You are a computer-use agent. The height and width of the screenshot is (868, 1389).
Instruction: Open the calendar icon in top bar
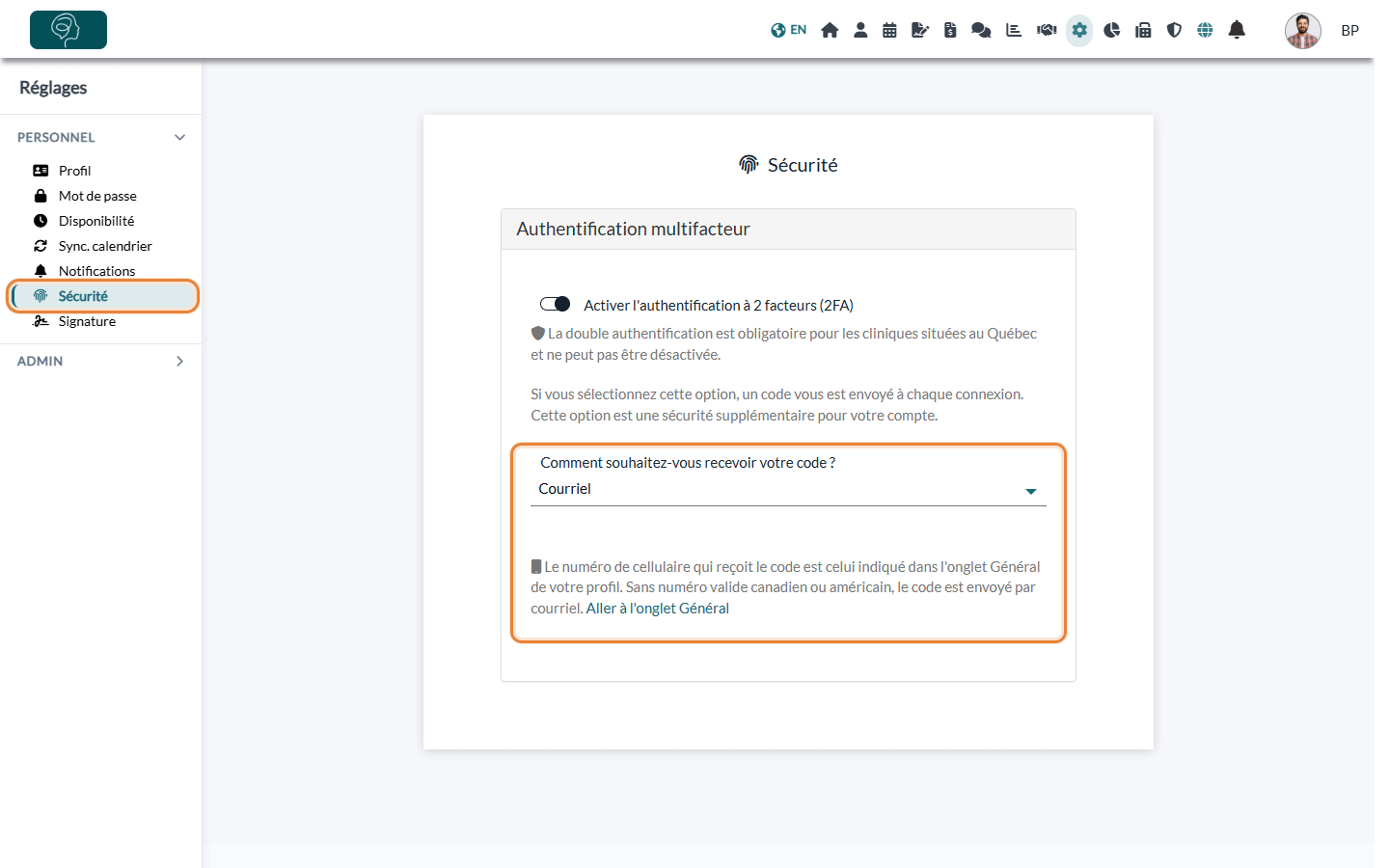pyautogui.click(x=889, y=30)
